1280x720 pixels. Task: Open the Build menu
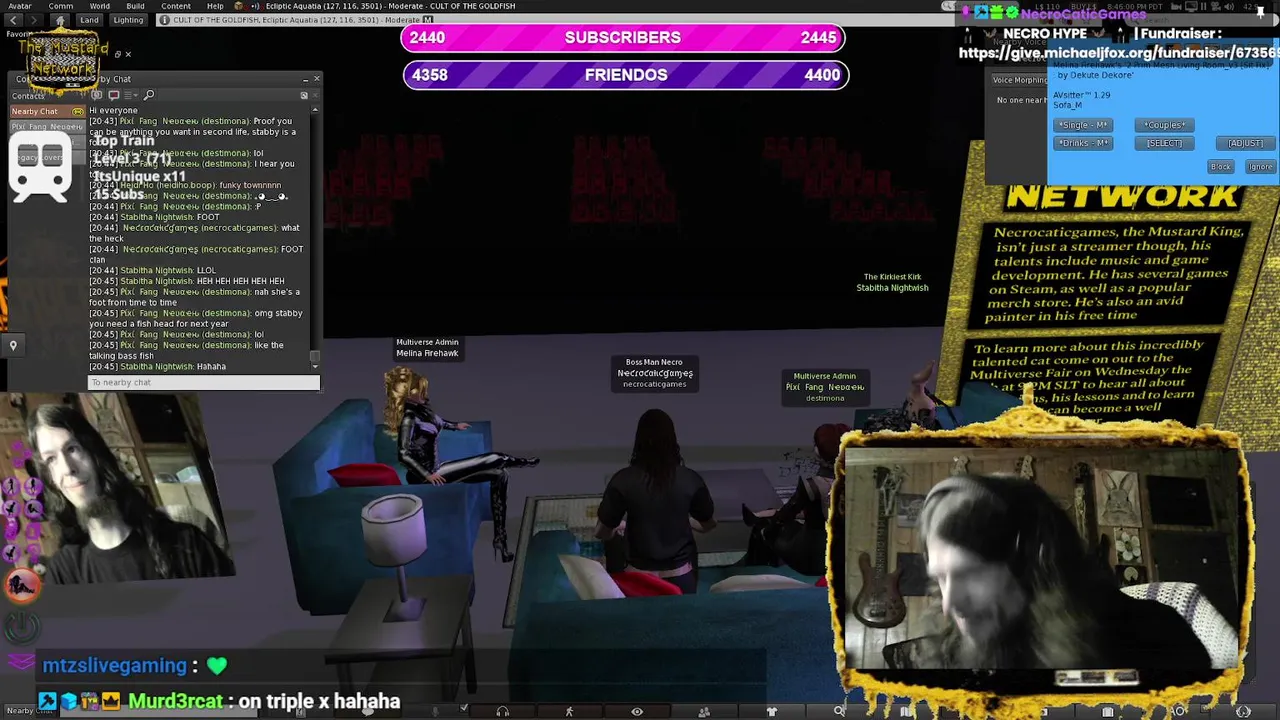click(135, 6)
